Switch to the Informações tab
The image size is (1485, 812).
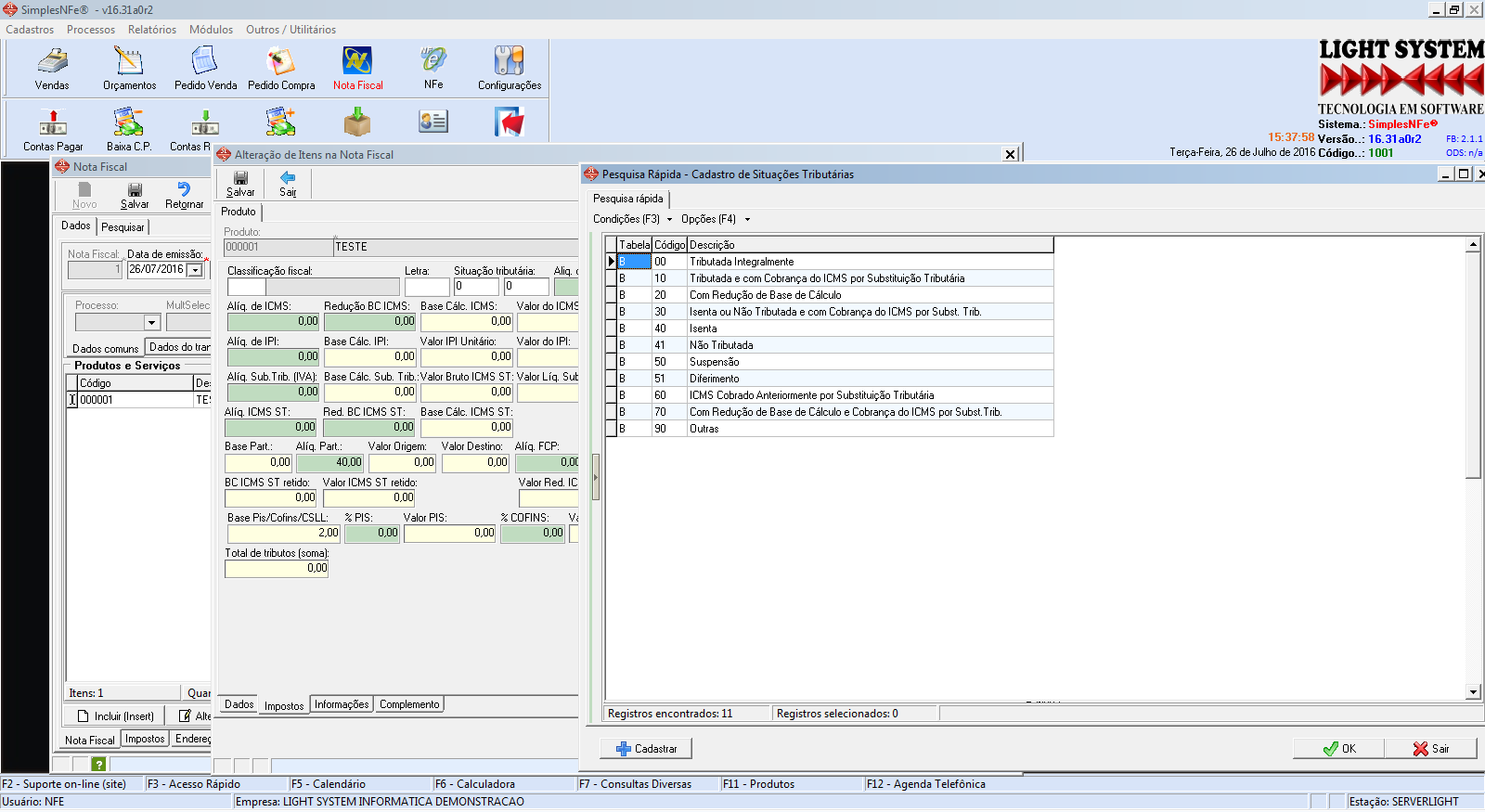(342, 704)
